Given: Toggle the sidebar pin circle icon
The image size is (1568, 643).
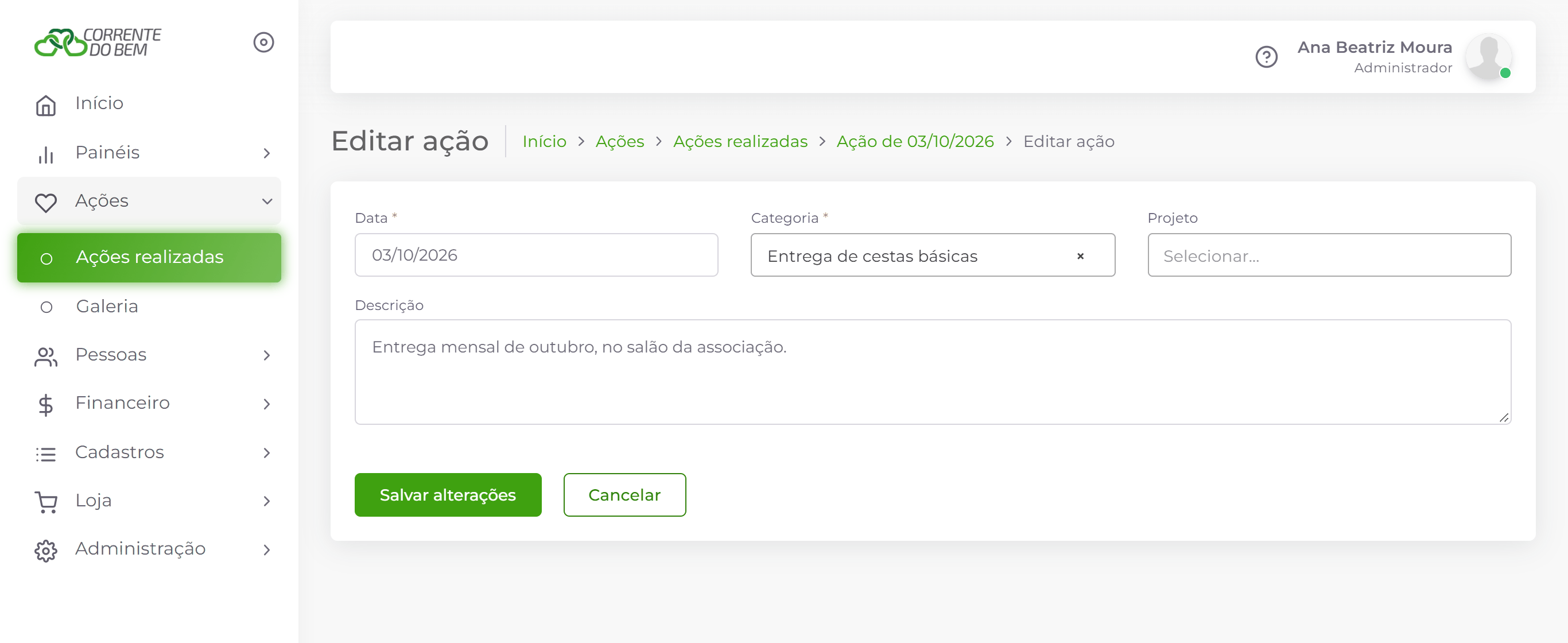Looking at the screenshot, I should 263,42.
